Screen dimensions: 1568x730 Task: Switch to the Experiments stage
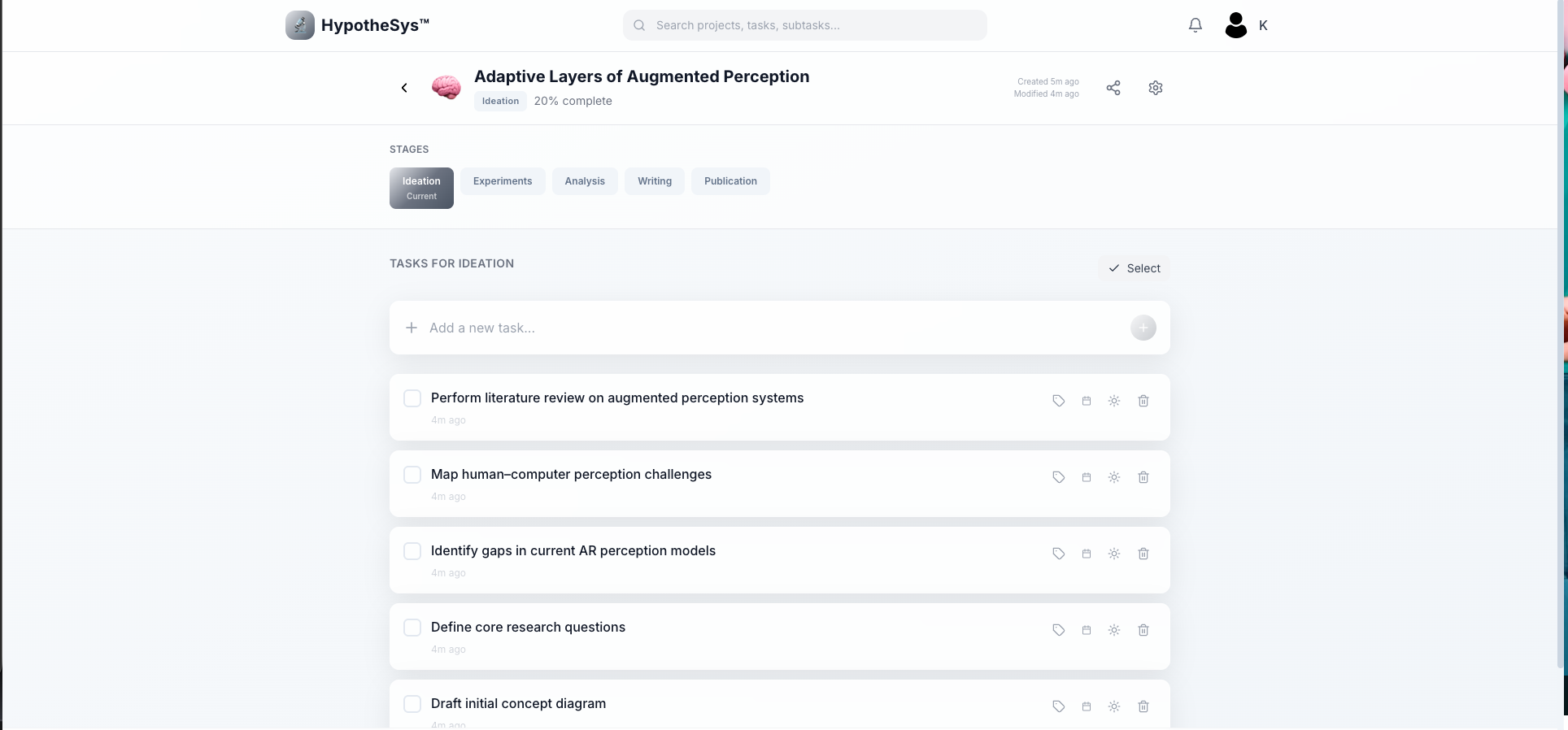point(503,181)
